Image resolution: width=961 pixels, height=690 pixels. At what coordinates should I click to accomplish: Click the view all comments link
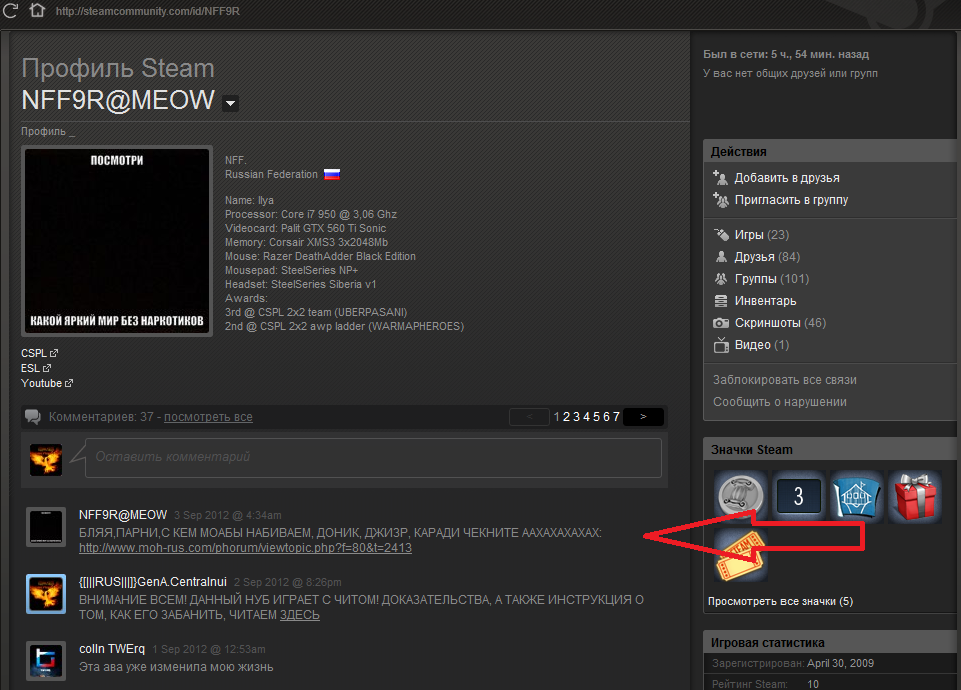[x=208, y=417]
